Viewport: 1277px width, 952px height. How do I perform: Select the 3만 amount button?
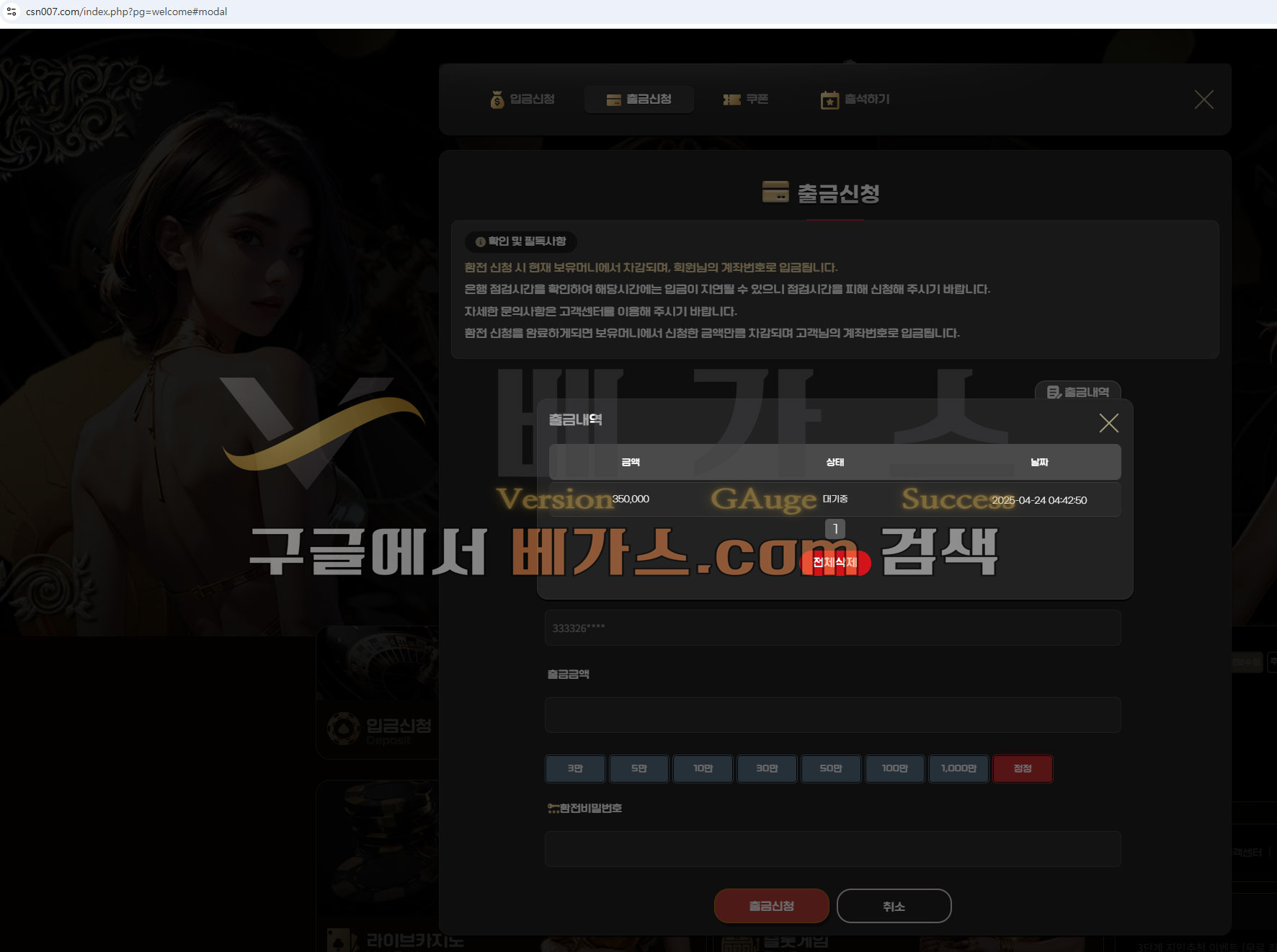575,768
